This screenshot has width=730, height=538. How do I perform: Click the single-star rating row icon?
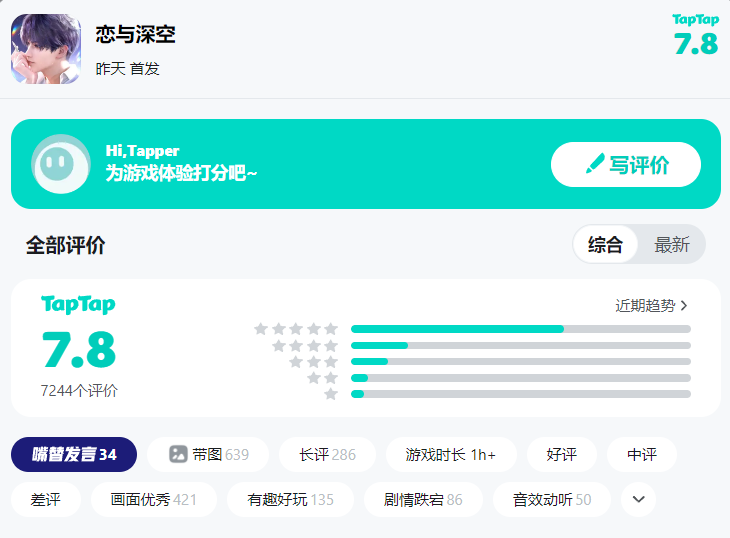pyautogui.click(x=331, y=394)
